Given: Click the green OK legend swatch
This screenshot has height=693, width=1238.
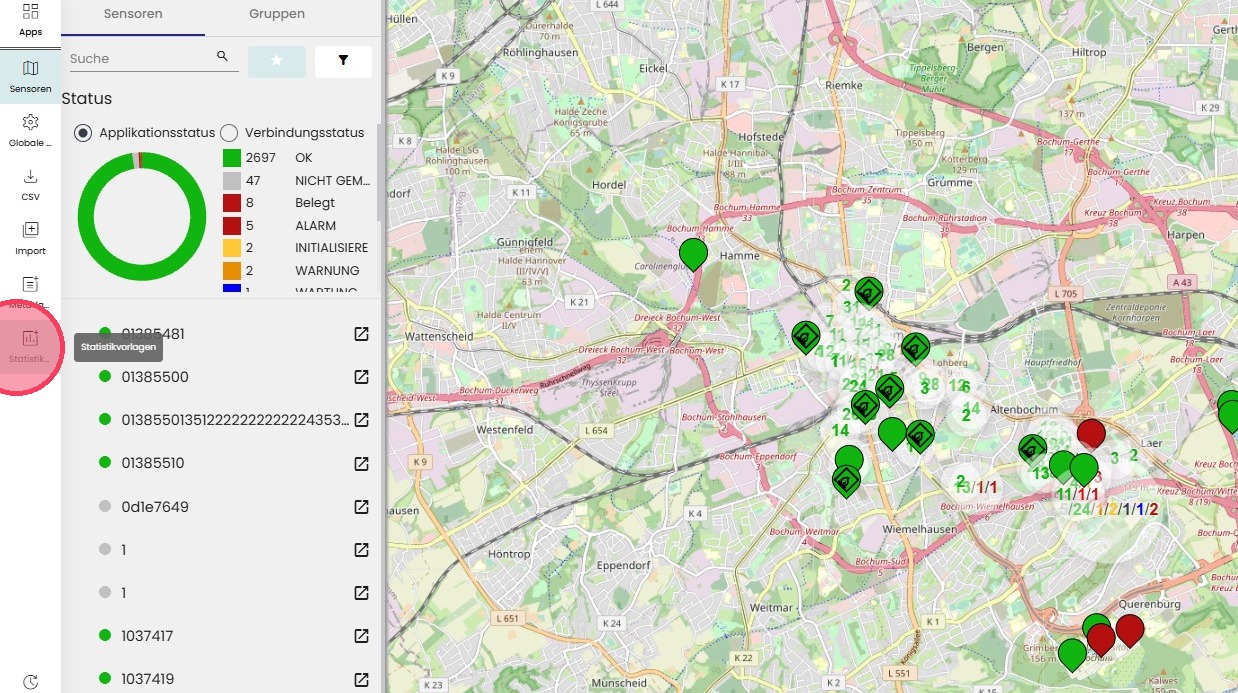Looking at the screenshot, I should coord(232,158).
